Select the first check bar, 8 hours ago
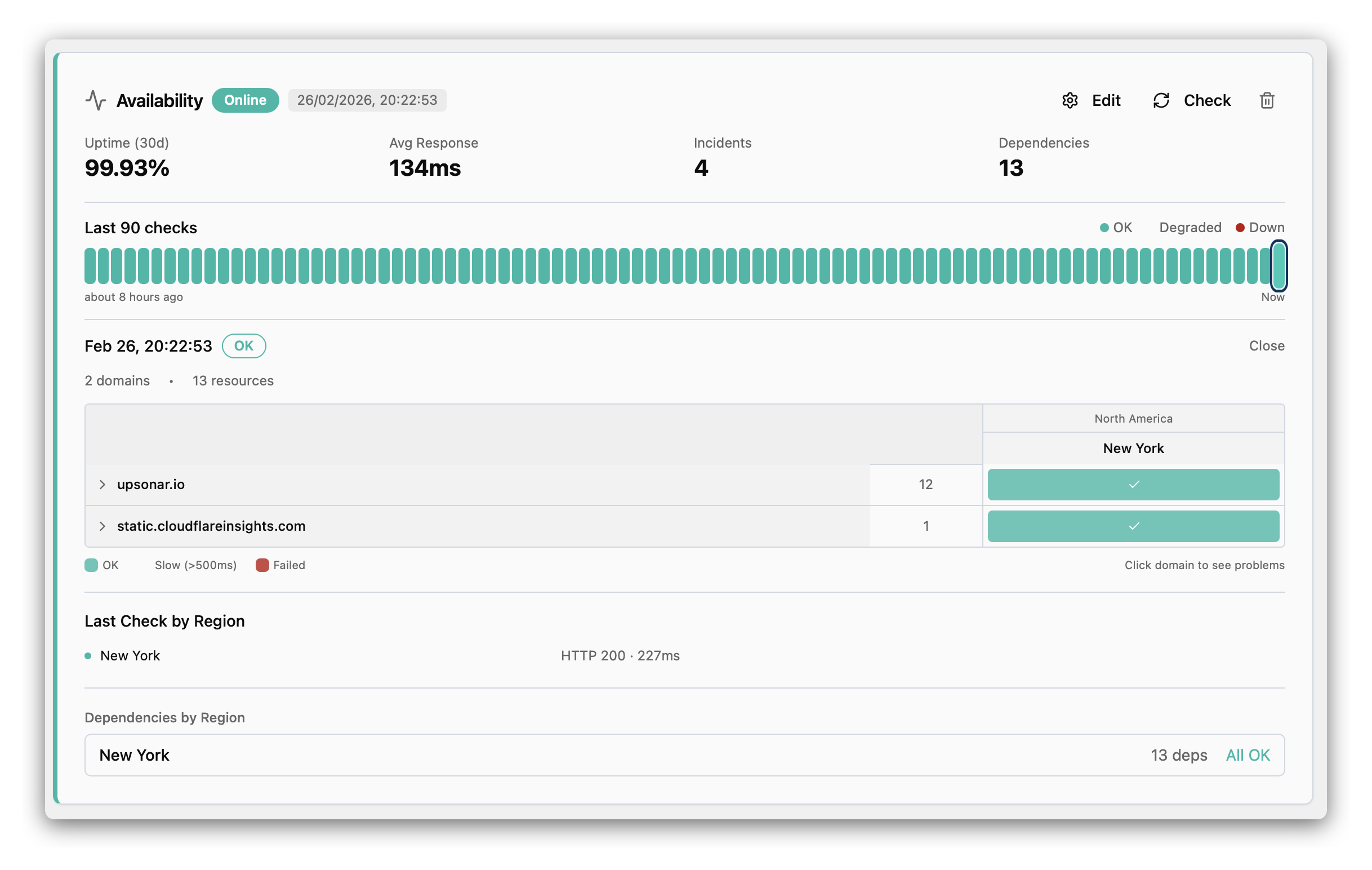The image size is (1372, 870). coord(90,265)
